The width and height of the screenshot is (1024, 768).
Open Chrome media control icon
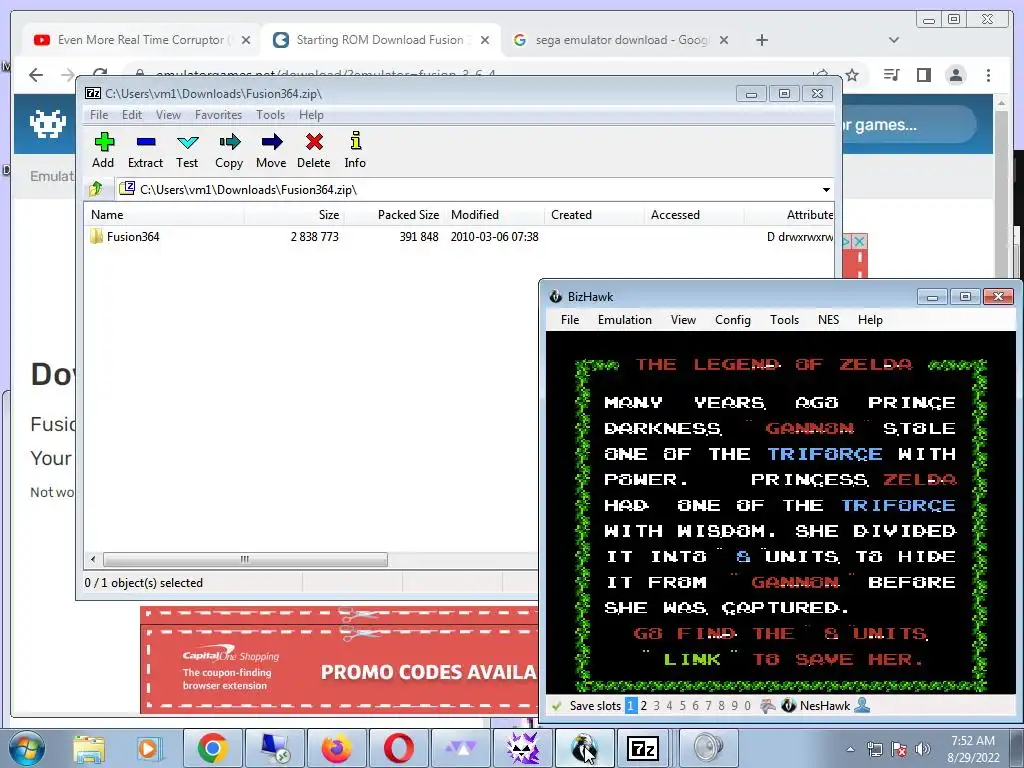click(891, 75)
